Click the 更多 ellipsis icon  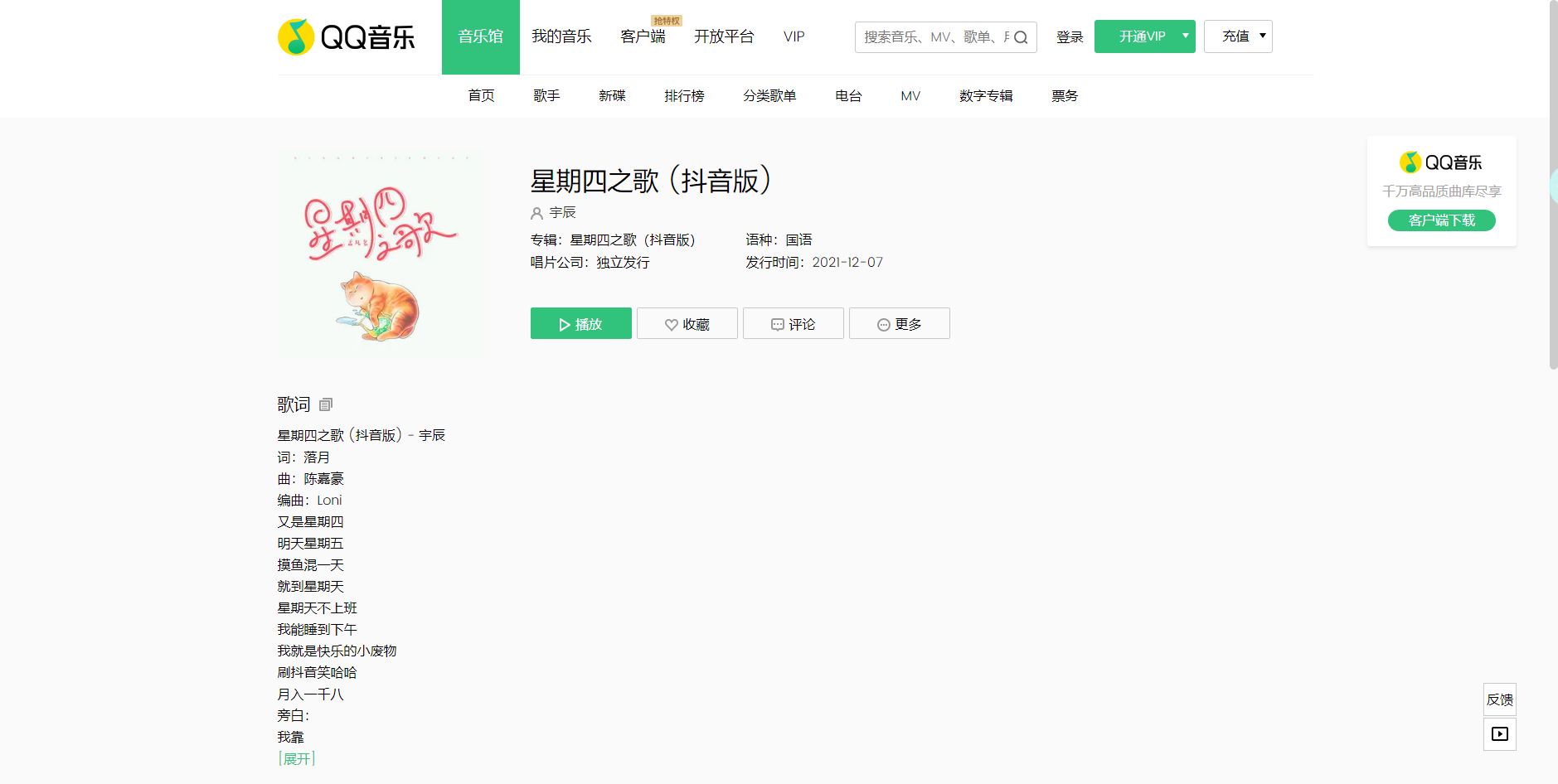click(x=882, y=324)
